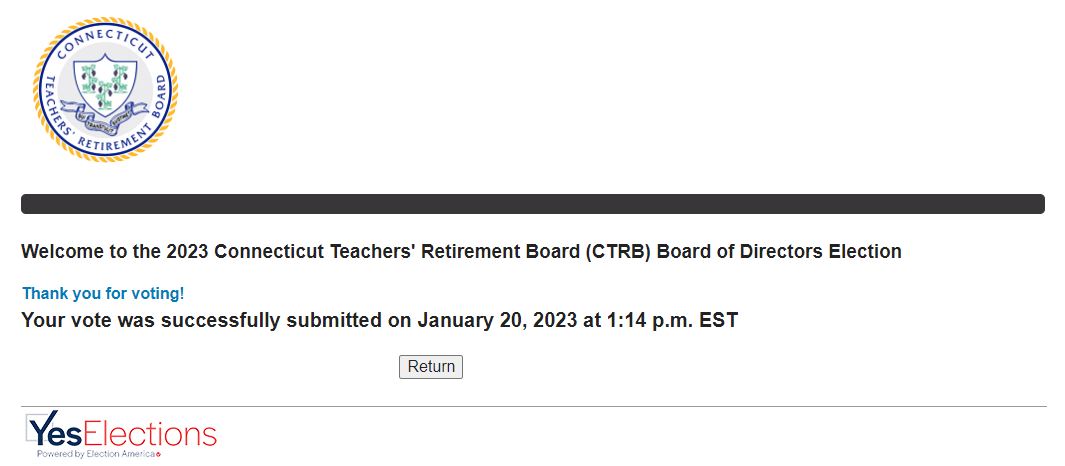Click the dark horizontal header bar
1065x466 pixels.
pyautogui.click(x=532, y=204)
